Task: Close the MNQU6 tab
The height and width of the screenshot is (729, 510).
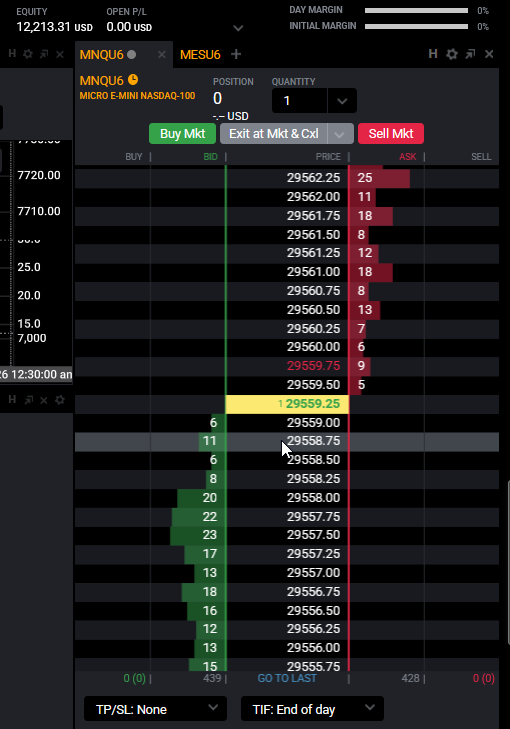Action: (x=162, y=55)
